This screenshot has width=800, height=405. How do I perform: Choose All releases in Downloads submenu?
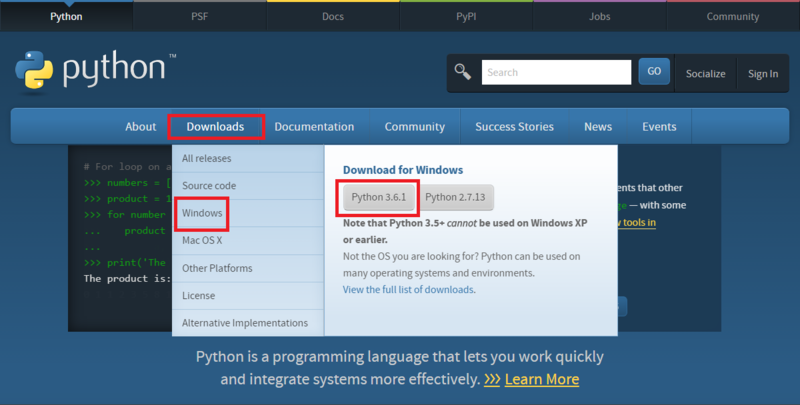pyautogui.click(x=248, y=159)
